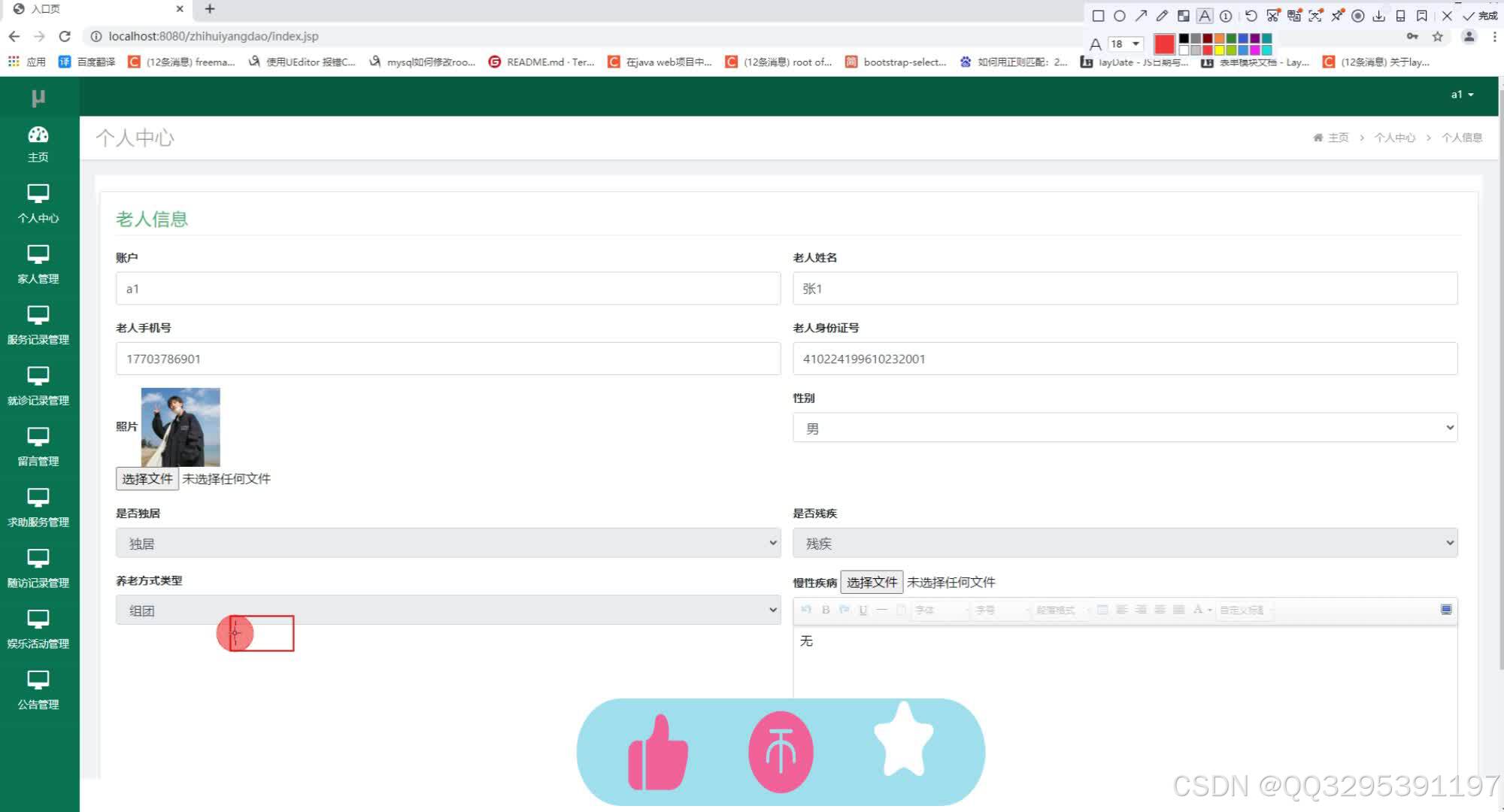
Task: Open 求助服务管理 in the sidebar
Action: point(38,508)
